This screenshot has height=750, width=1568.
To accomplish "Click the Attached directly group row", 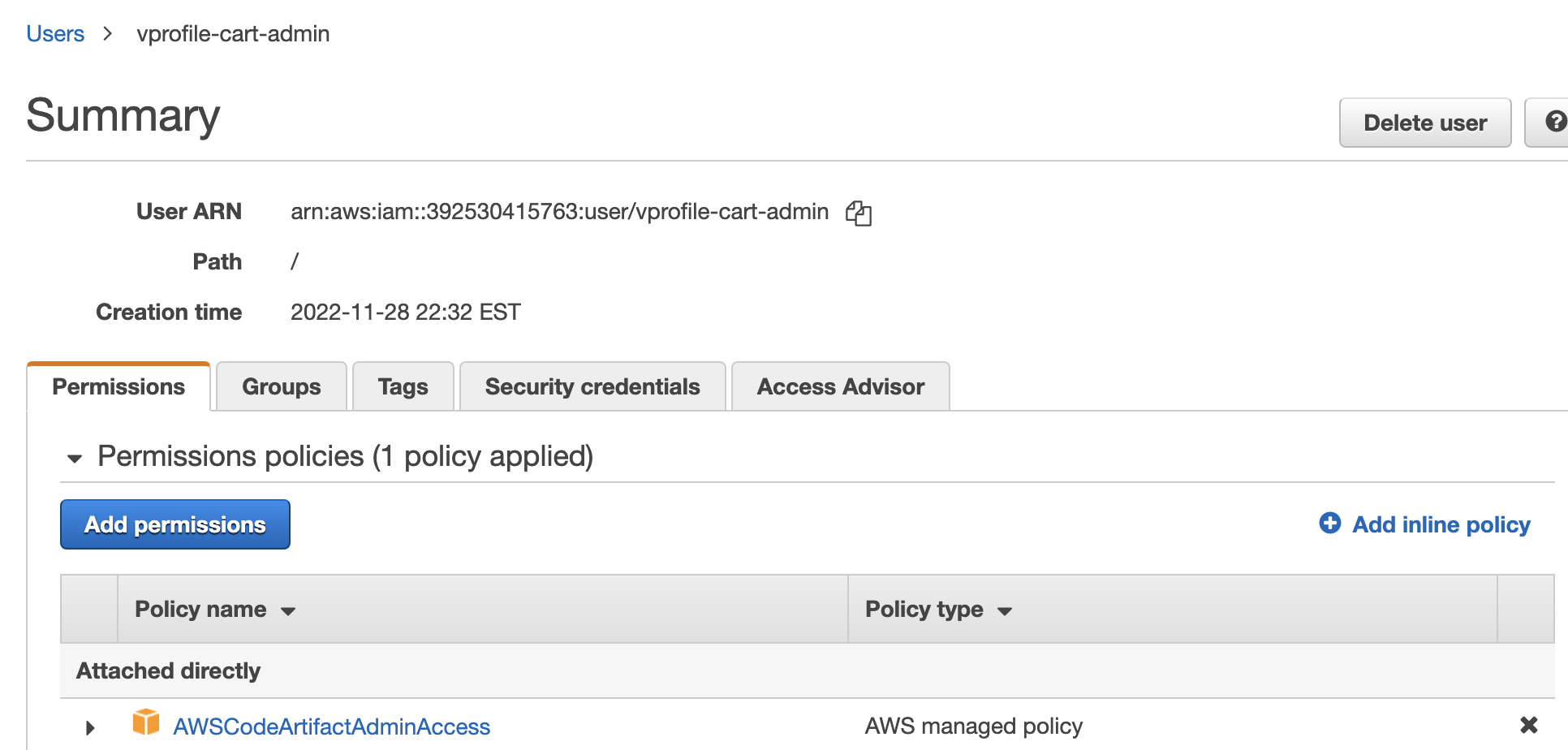I will point(808,670).
